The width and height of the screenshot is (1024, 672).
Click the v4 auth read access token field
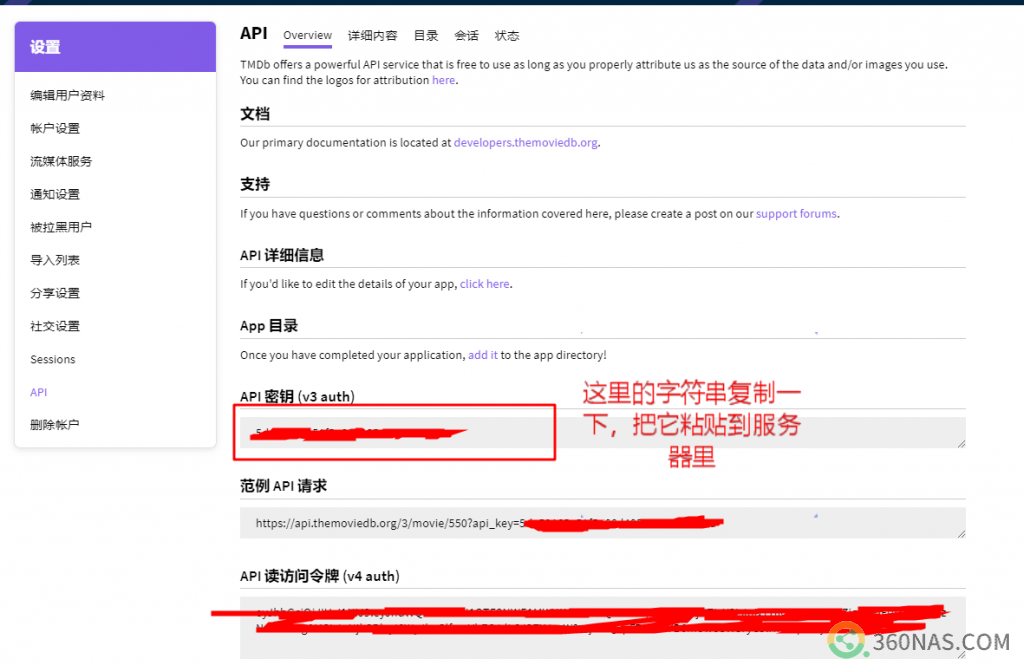602,628
